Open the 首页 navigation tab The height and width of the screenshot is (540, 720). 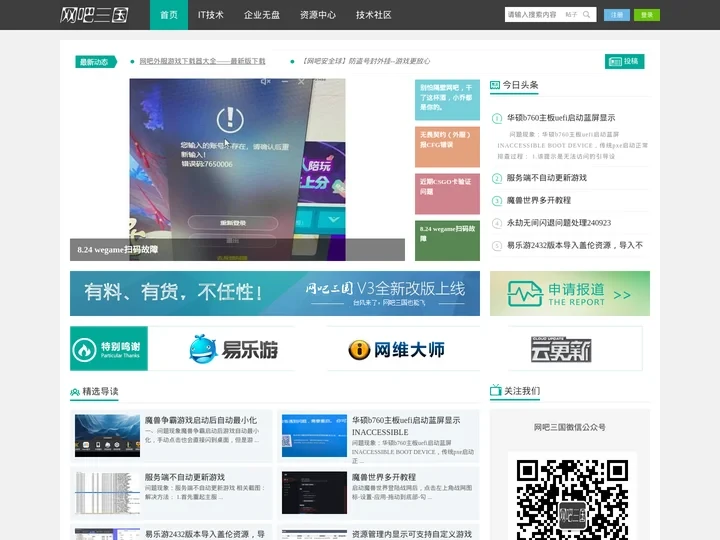coord(169,15)
